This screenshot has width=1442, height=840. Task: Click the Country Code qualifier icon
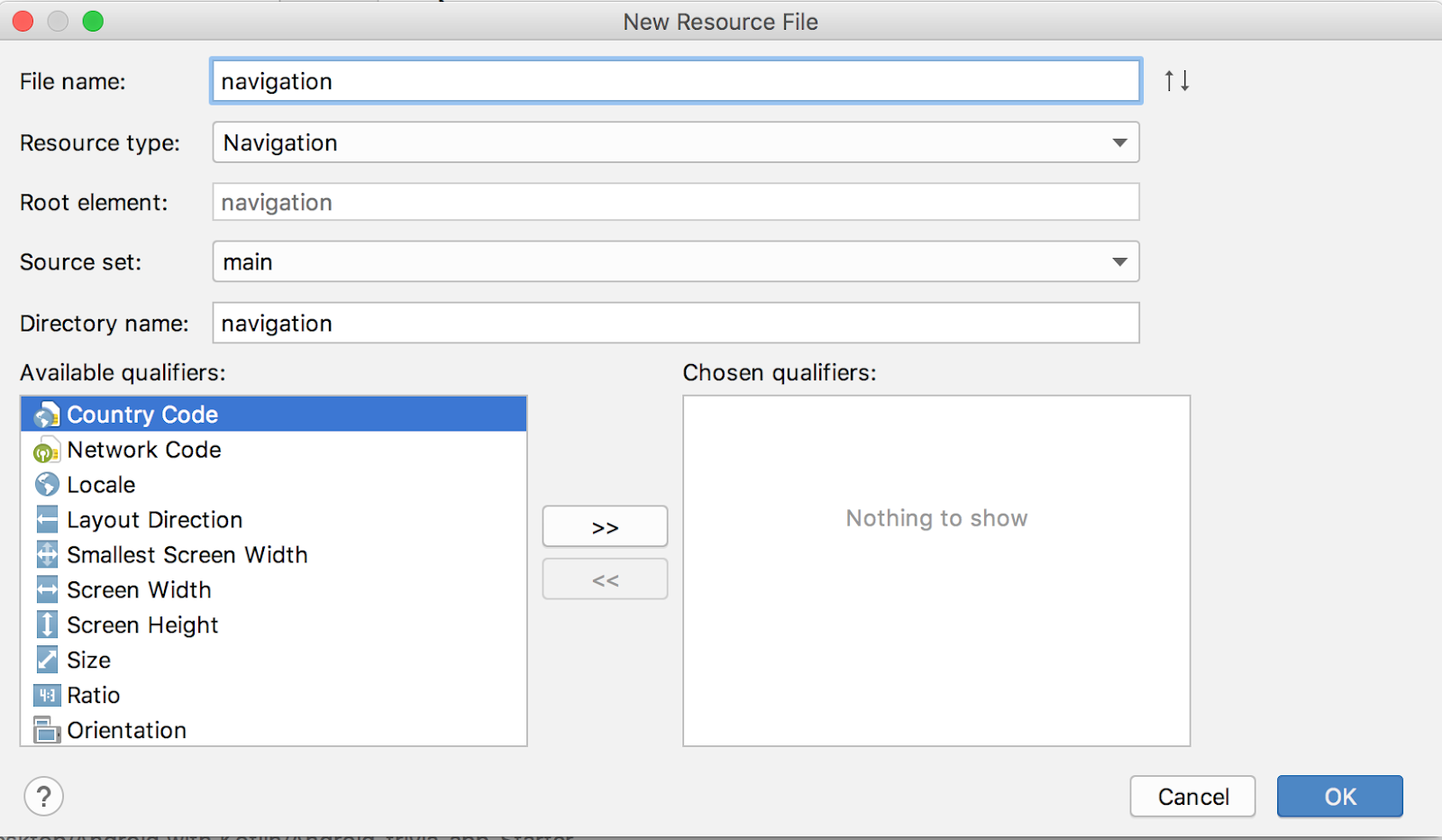[47, 415]
